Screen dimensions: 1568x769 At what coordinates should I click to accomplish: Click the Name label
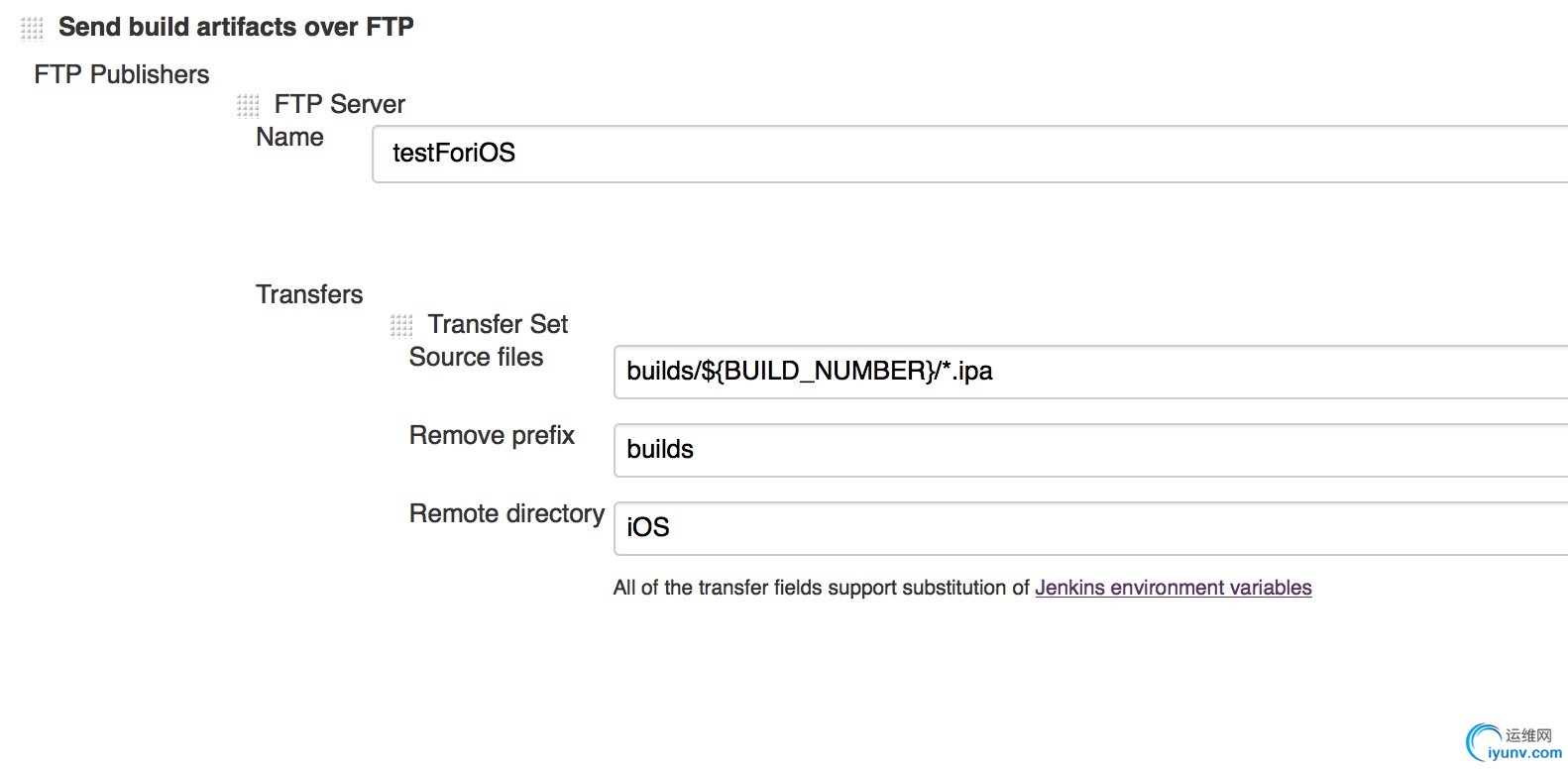click(289, 137)
